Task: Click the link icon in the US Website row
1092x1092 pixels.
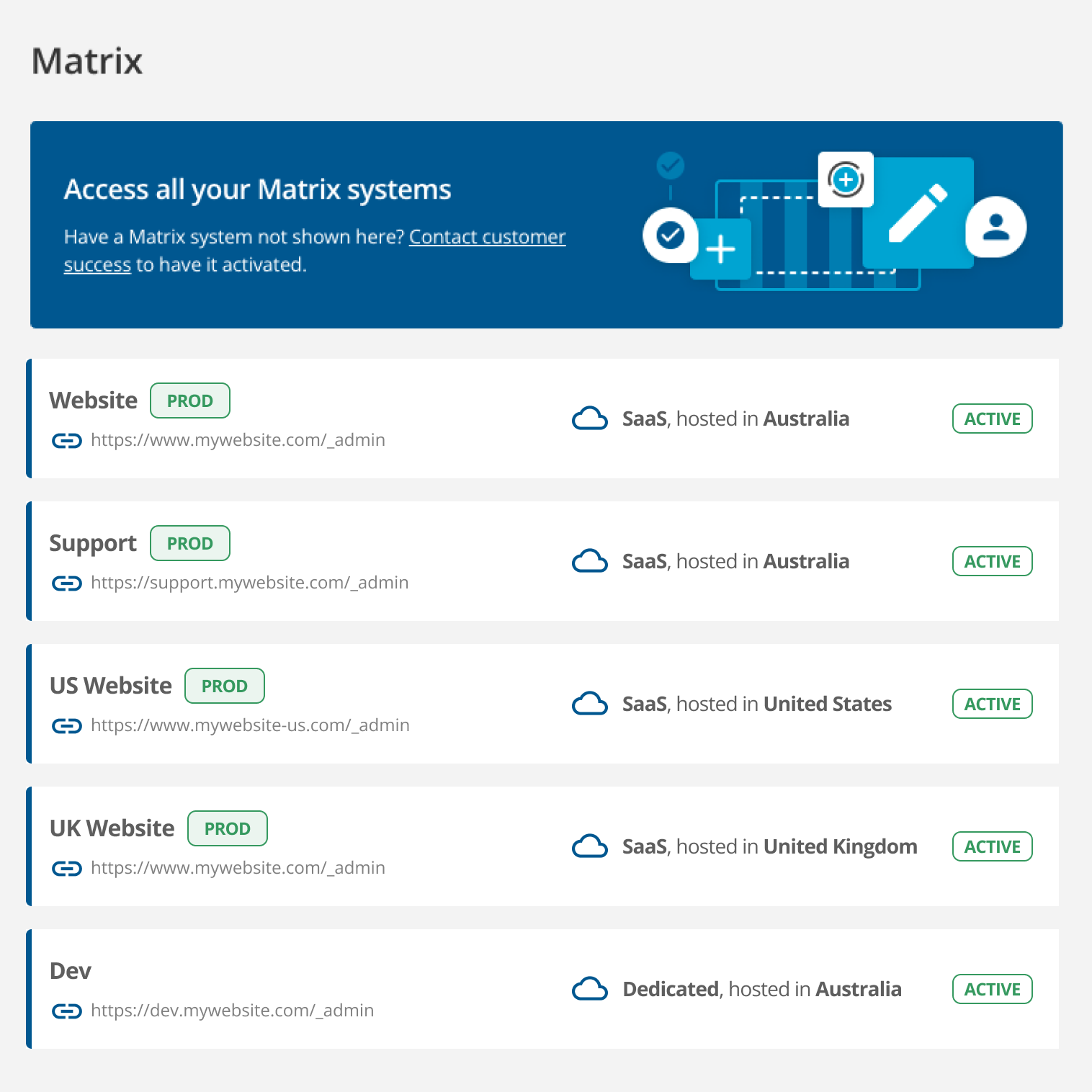Action: click(67, 725)
